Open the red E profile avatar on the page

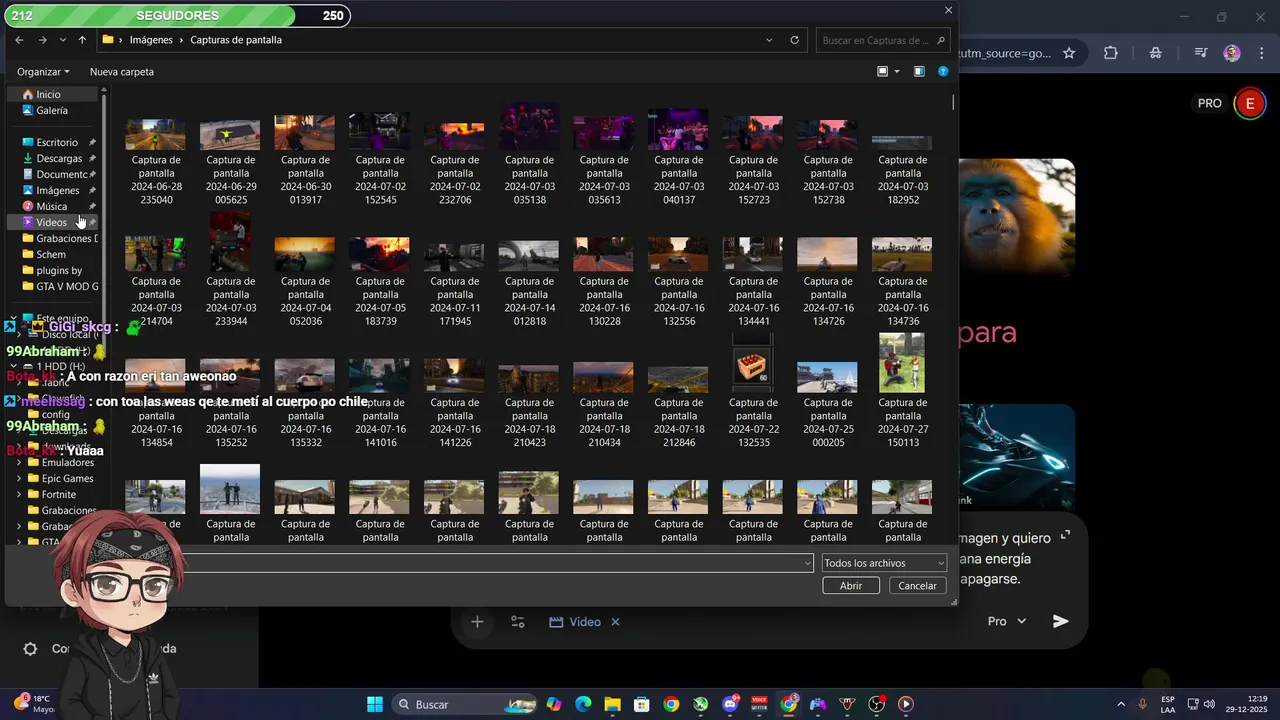tap(1249, 103)
